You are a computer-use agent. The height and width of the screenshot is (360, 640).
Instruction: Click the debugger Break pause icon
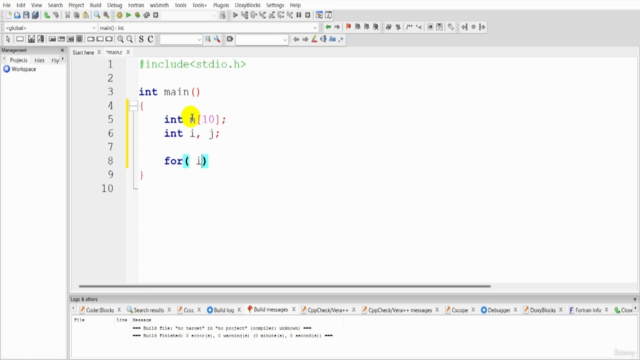(299, 16)
